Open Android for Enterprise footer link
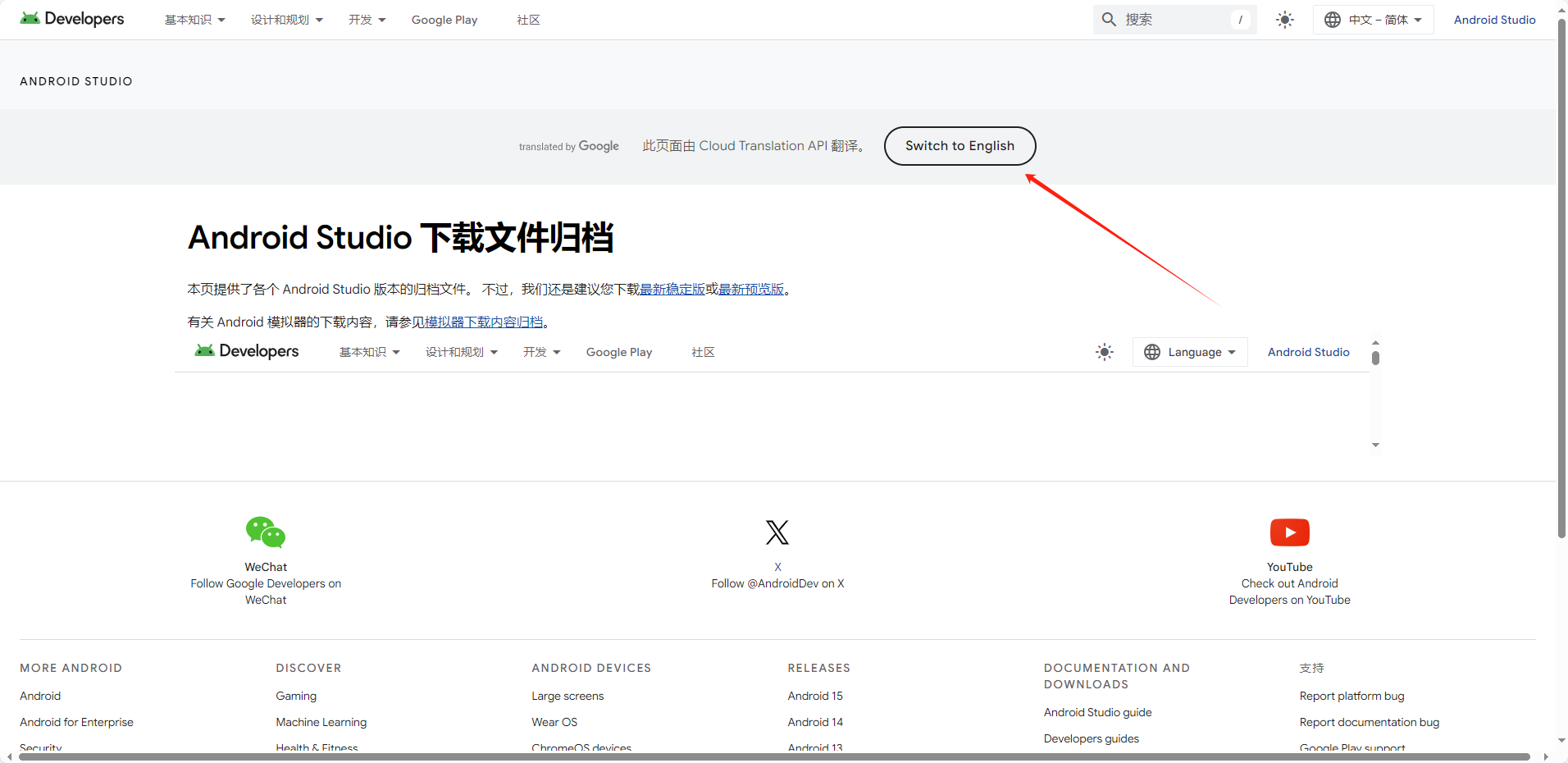 point(76,722)
